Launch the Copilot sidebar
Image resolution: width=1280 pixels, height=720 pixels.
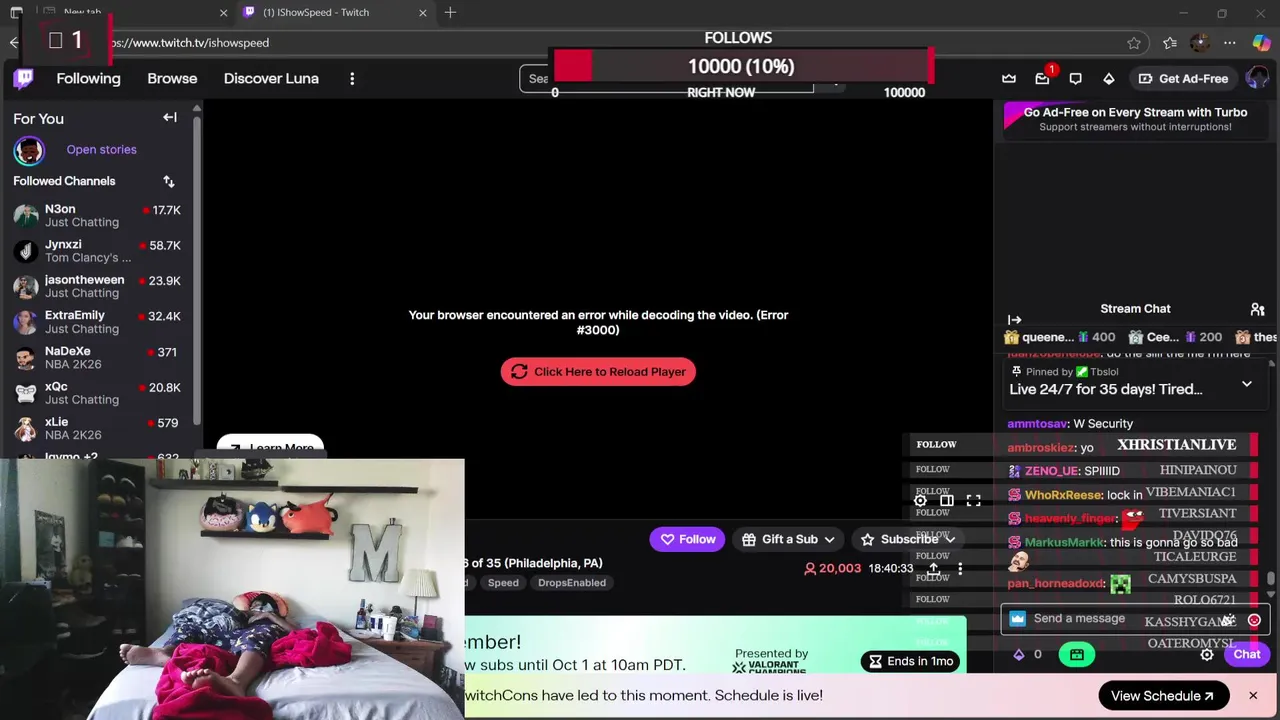point(1262,43)
